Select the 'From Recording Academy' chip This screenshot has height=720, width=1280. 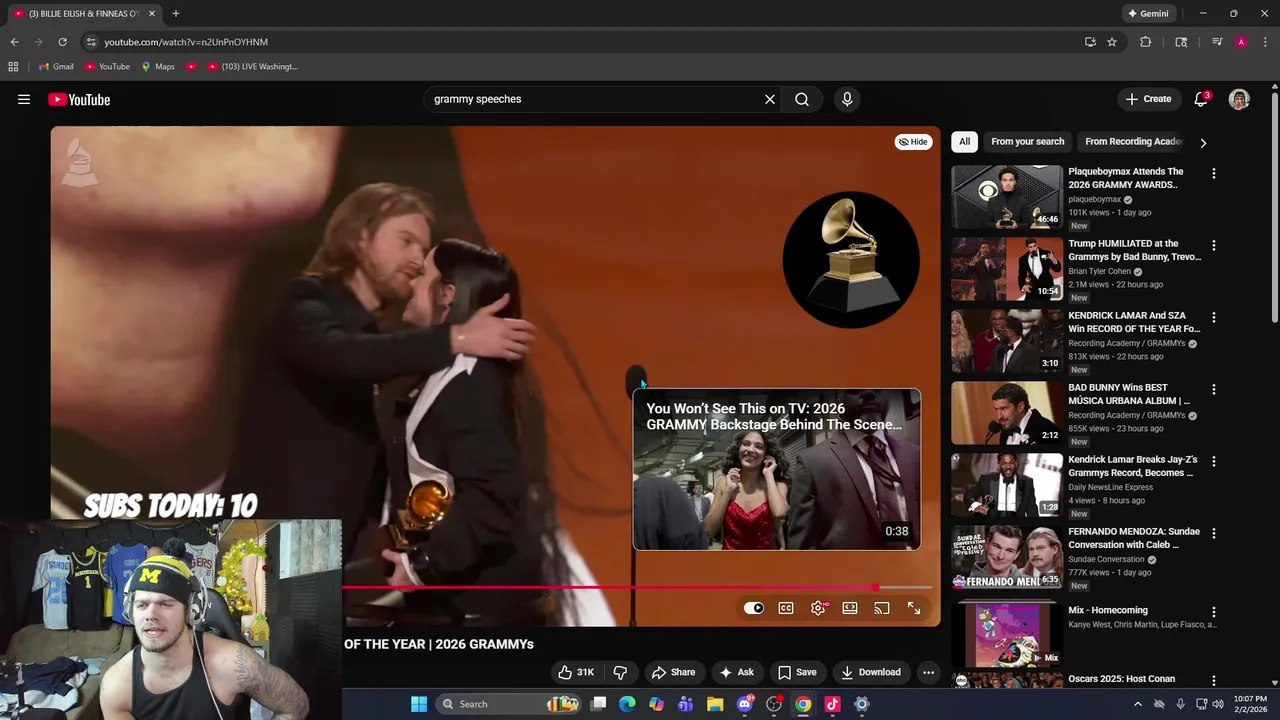[x=1133, y=142]
